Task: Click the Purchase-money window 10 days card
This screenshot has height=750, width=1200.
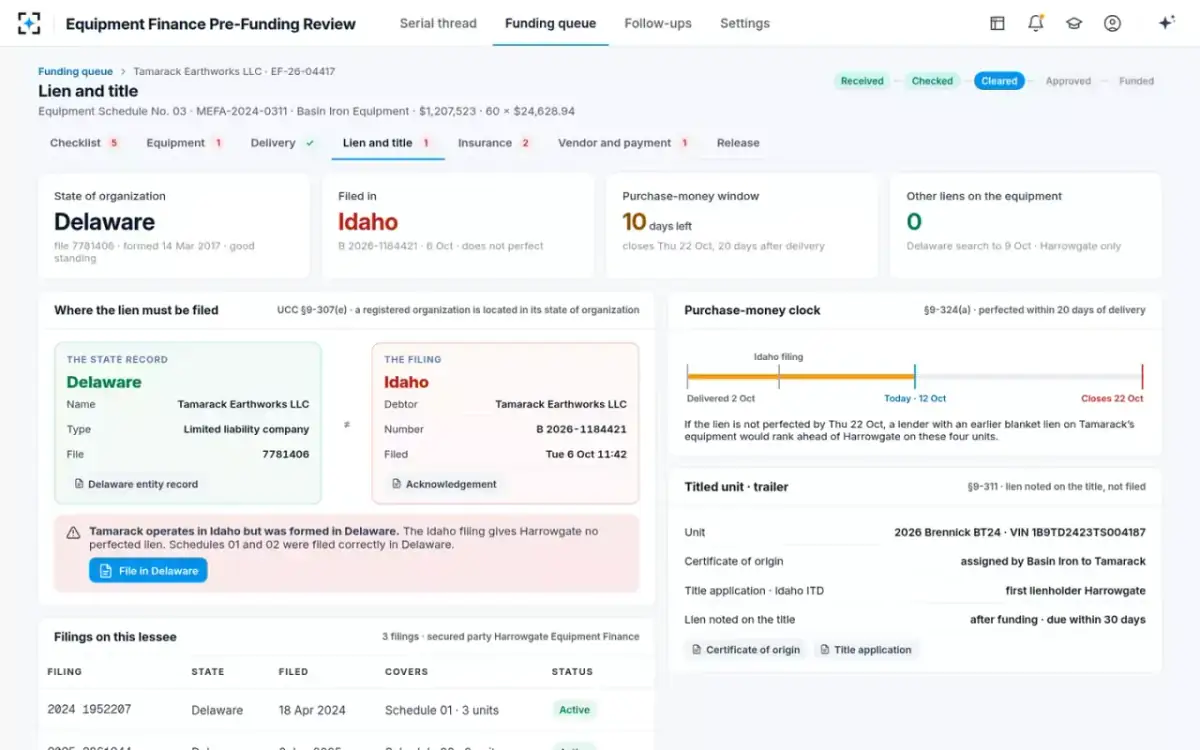Action: (742, 226)
